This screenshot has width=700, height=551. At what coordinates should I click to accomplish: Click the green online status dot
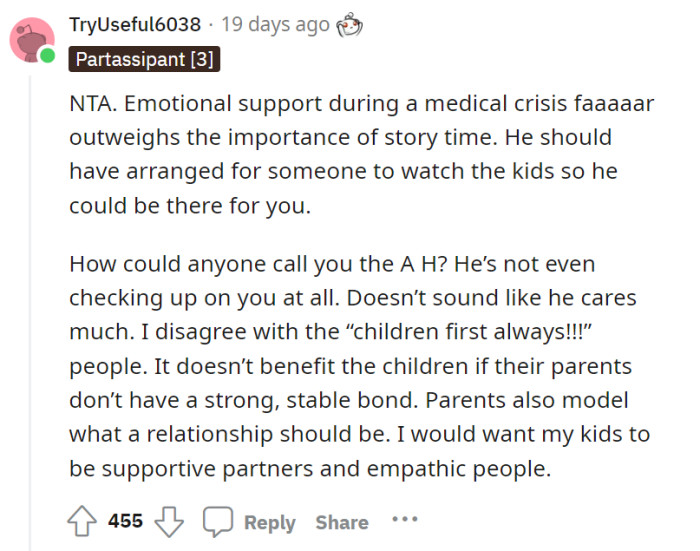47,56
